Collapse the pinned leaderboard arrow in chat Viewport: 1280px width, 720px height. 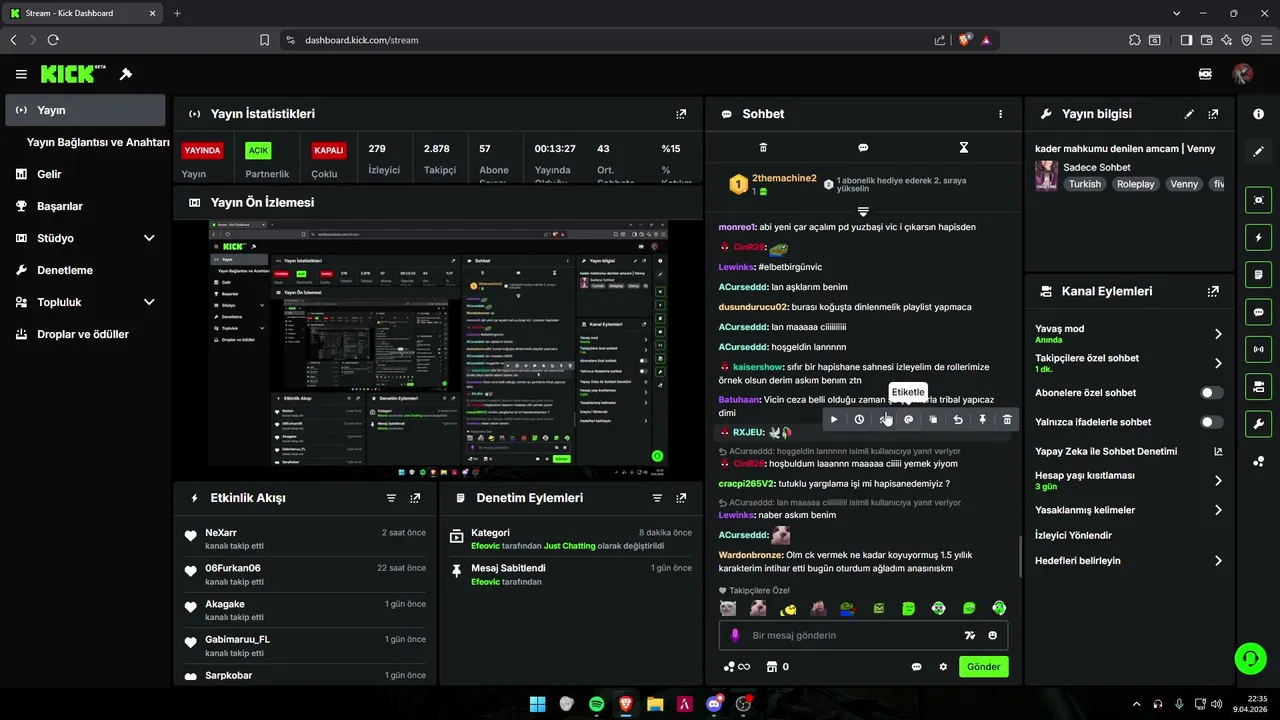click(x=863, y=211)
